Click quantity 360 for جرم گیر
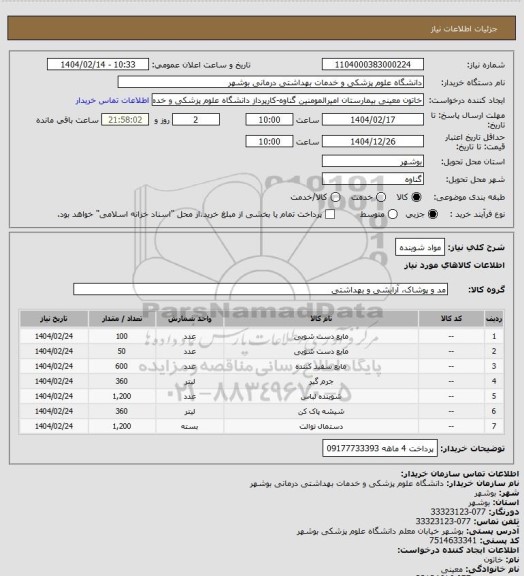This screenshot has height=576, width=524. click(x=122, y=381)
